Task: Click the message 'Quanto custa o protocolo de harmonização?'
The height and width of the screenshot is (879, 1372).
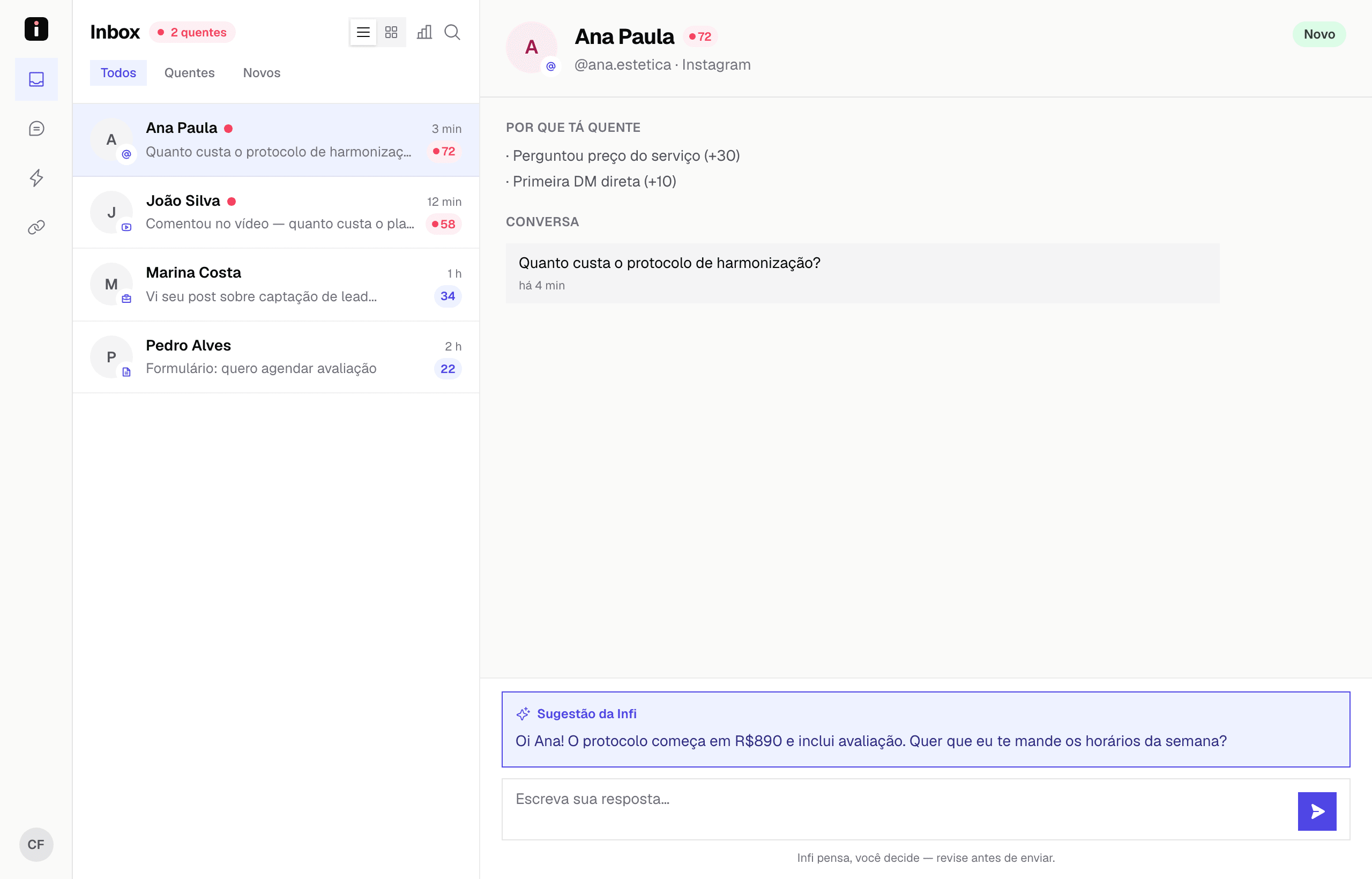Action: (x=669, y=263)
